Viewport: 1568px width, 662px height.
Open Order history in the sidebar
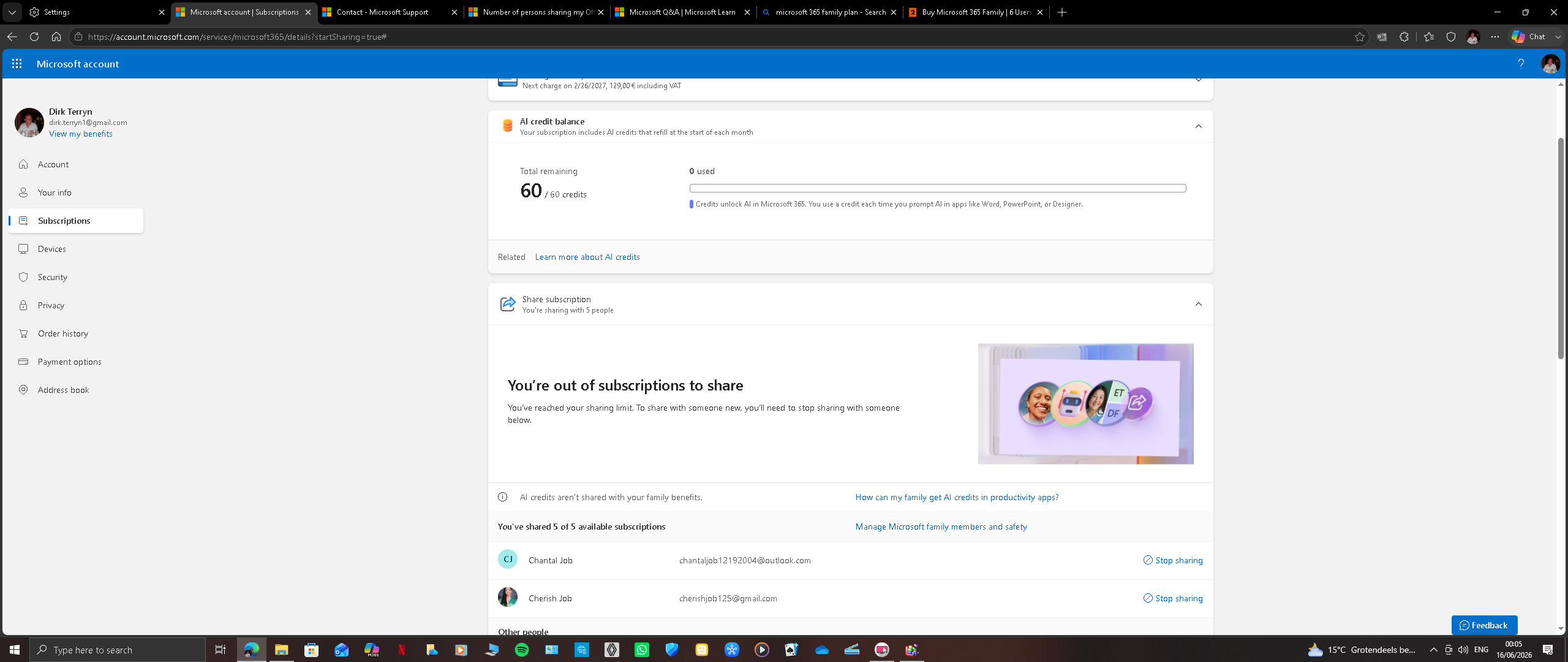(x=76, y=333)
